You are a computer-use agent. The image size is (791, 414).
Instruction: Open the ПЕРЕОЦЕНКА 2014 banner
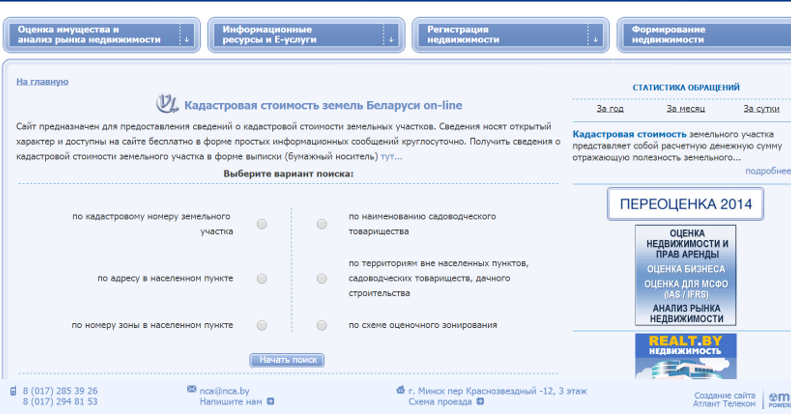(685, 204)
